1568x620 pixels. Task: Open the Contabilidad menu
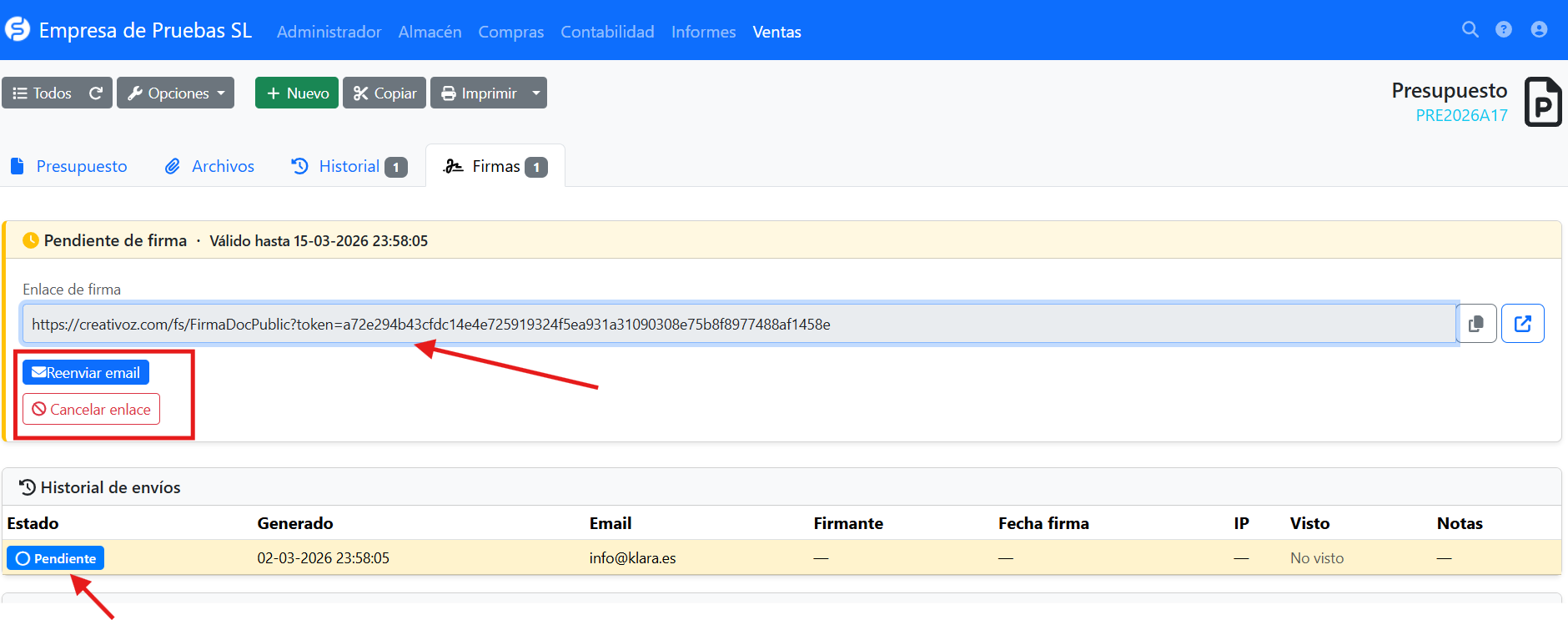pyautogui.click(x=607, y=32)
